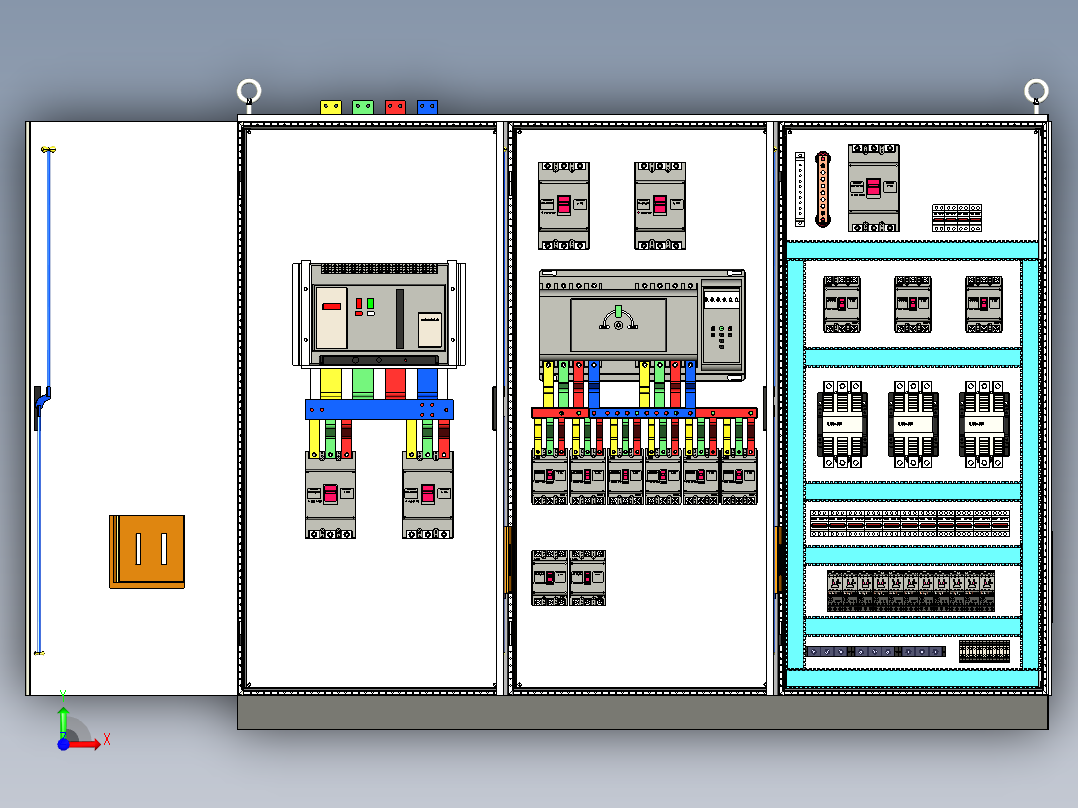Select the red and white fuse terminal row

(x=910, y=523)
